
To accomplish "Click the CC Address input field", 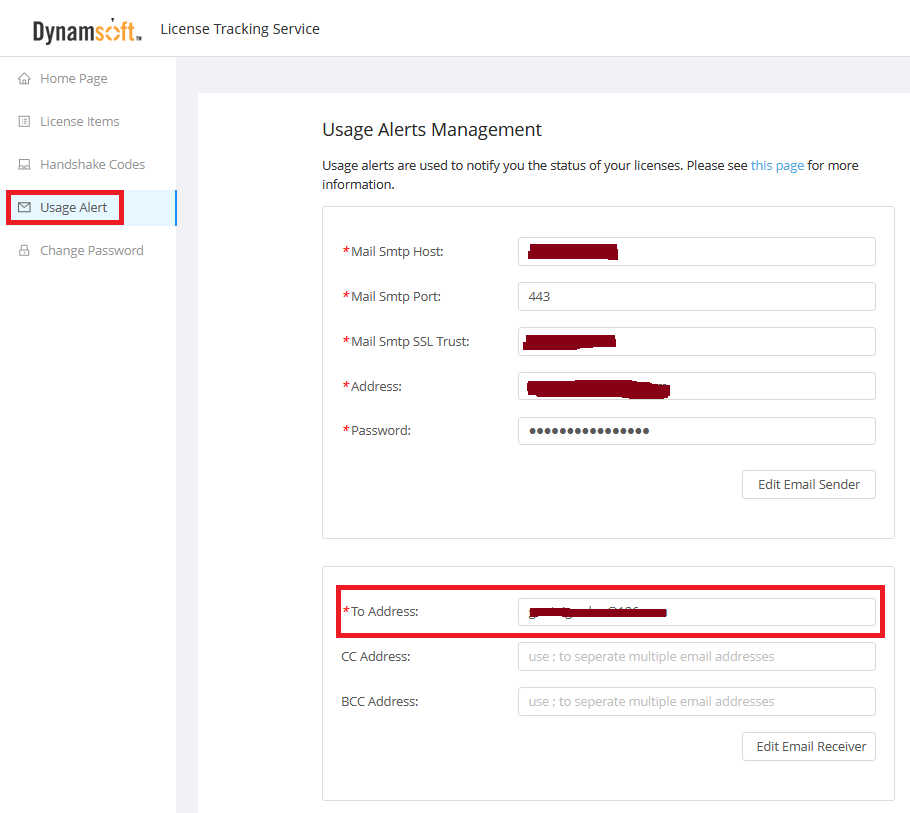I will [696, 657].
